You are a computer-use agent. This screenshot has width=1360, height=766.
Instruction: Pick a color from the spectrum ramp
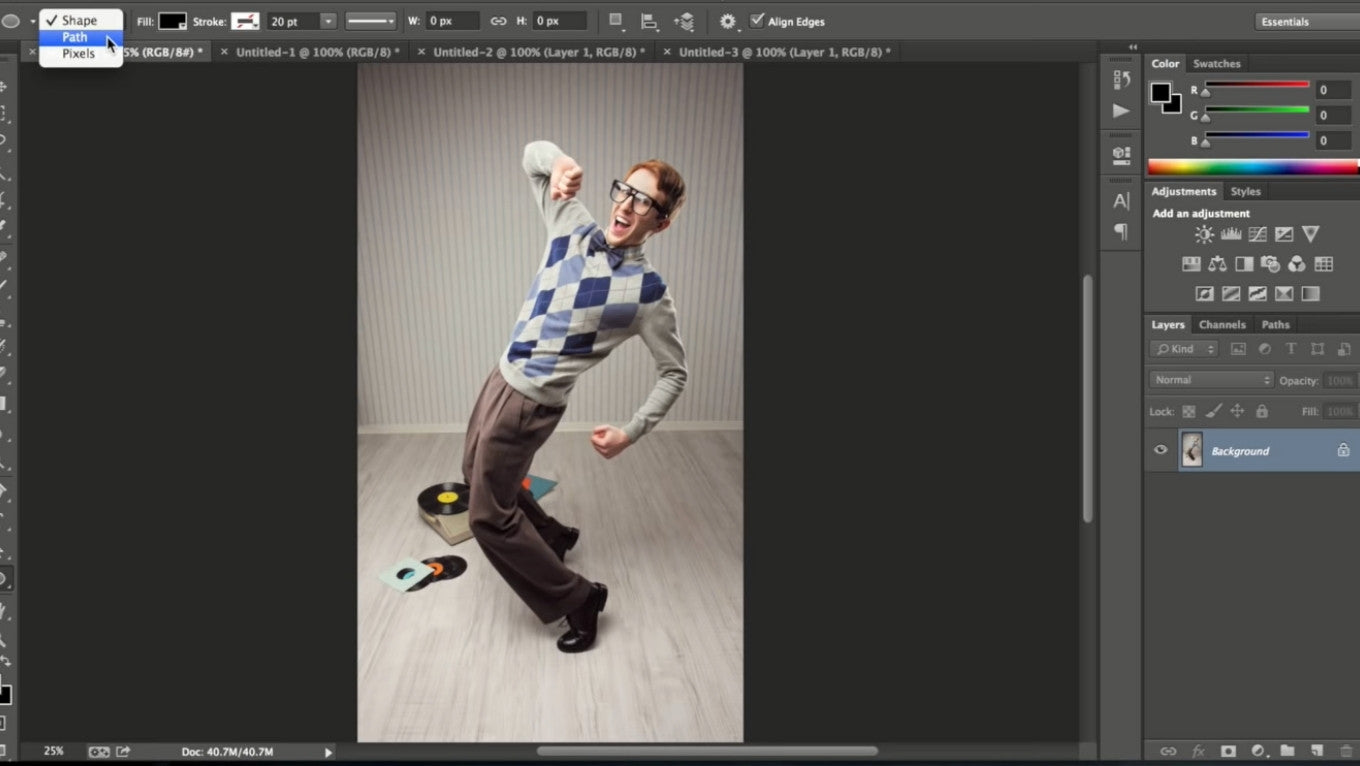coord(1253,167)
